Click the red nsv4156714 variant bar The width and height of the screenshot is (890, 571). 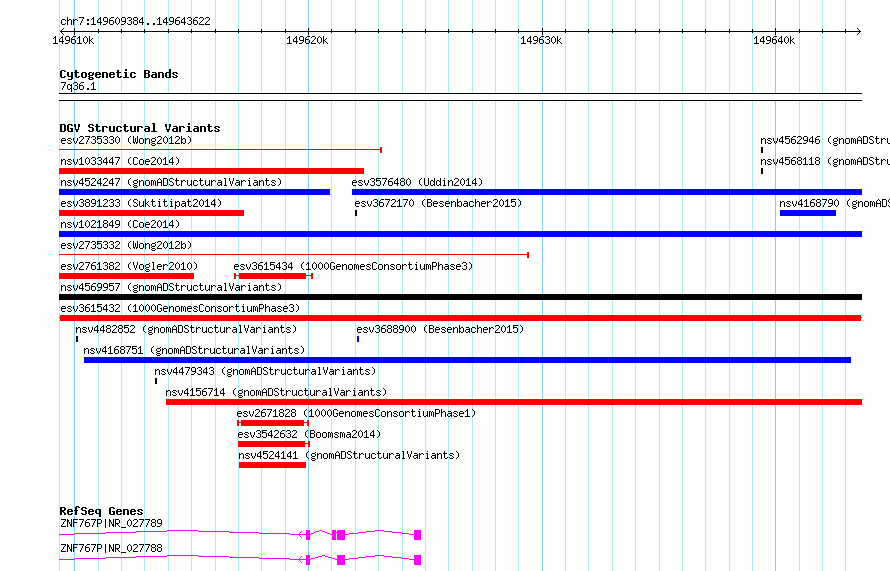click(x=514, y=402)
